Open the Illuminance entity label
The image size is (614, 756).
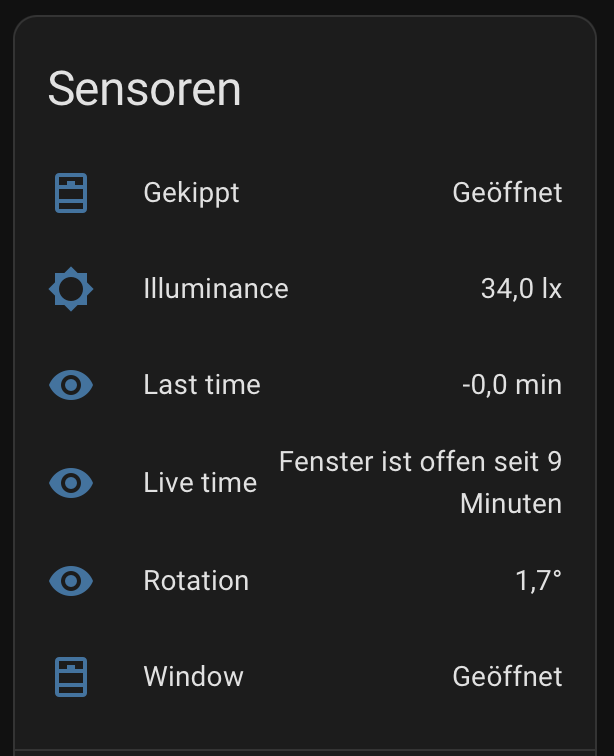tap(215, 290)
